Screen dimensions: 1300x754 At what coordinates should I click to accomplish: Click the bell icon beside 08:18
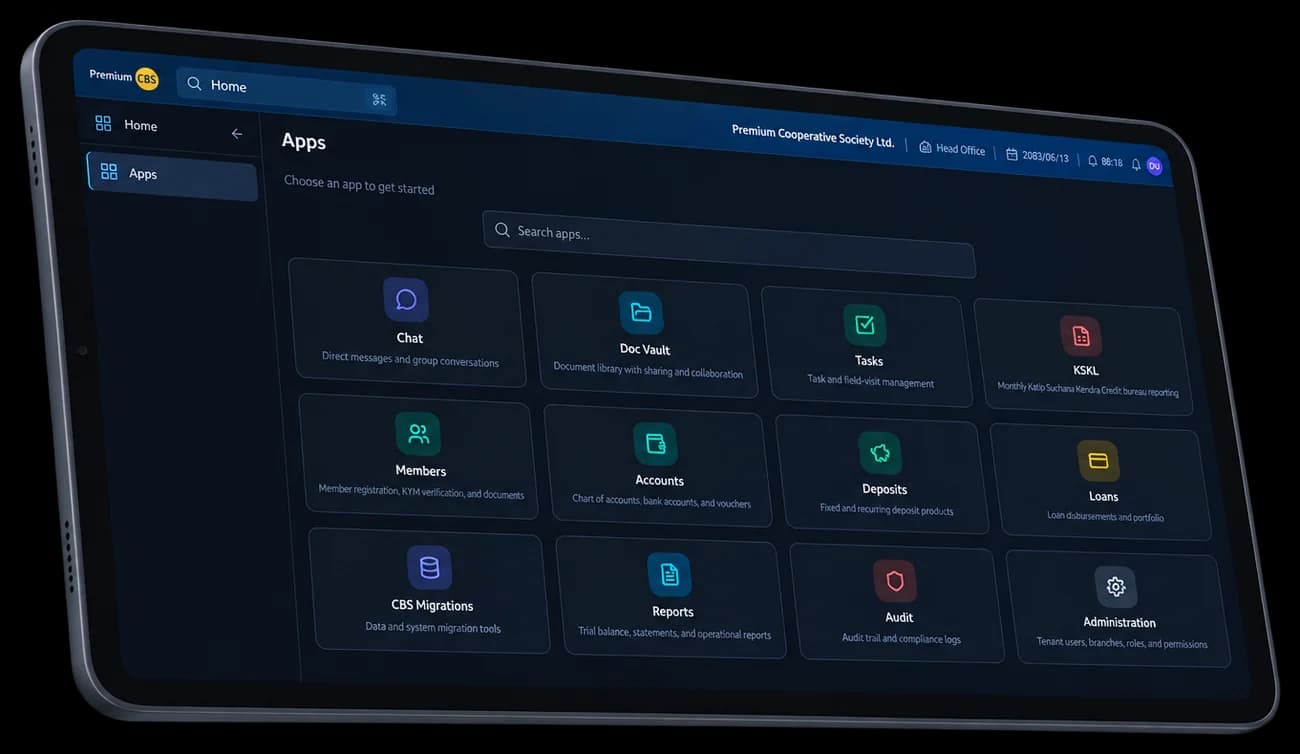tap(1092, 160)
